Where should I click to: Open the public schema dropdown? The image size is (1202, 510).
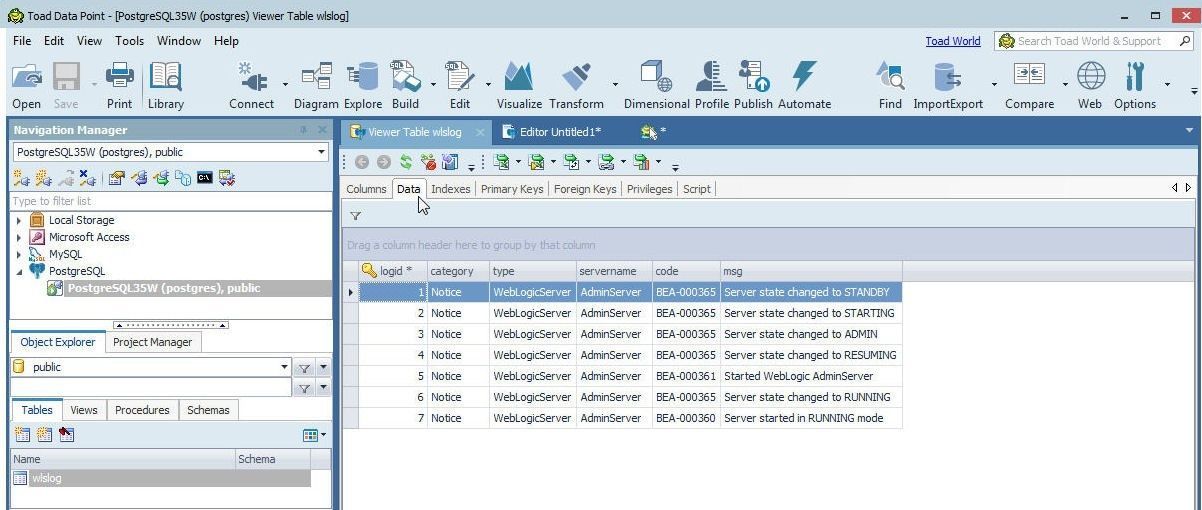point(284,367)
